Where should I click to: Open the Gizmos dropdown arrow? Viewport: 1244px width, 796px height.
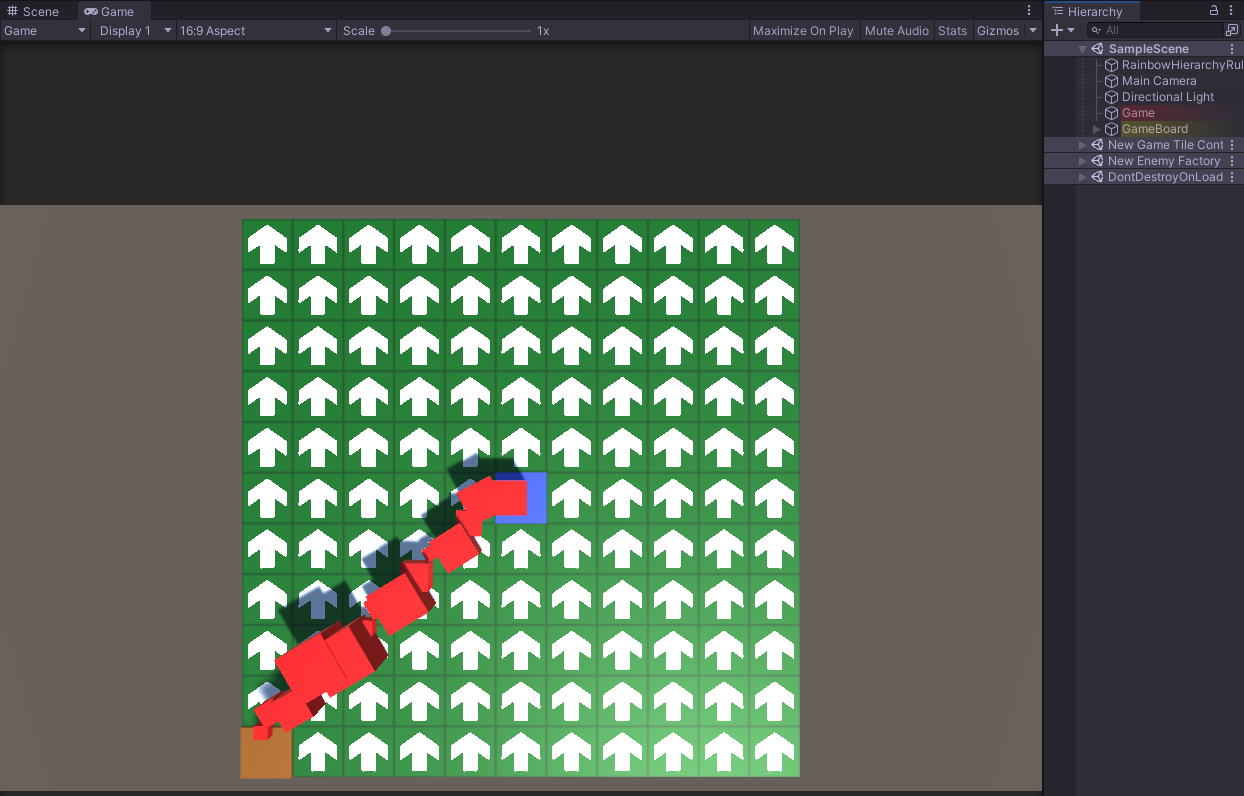(1033, 31)
